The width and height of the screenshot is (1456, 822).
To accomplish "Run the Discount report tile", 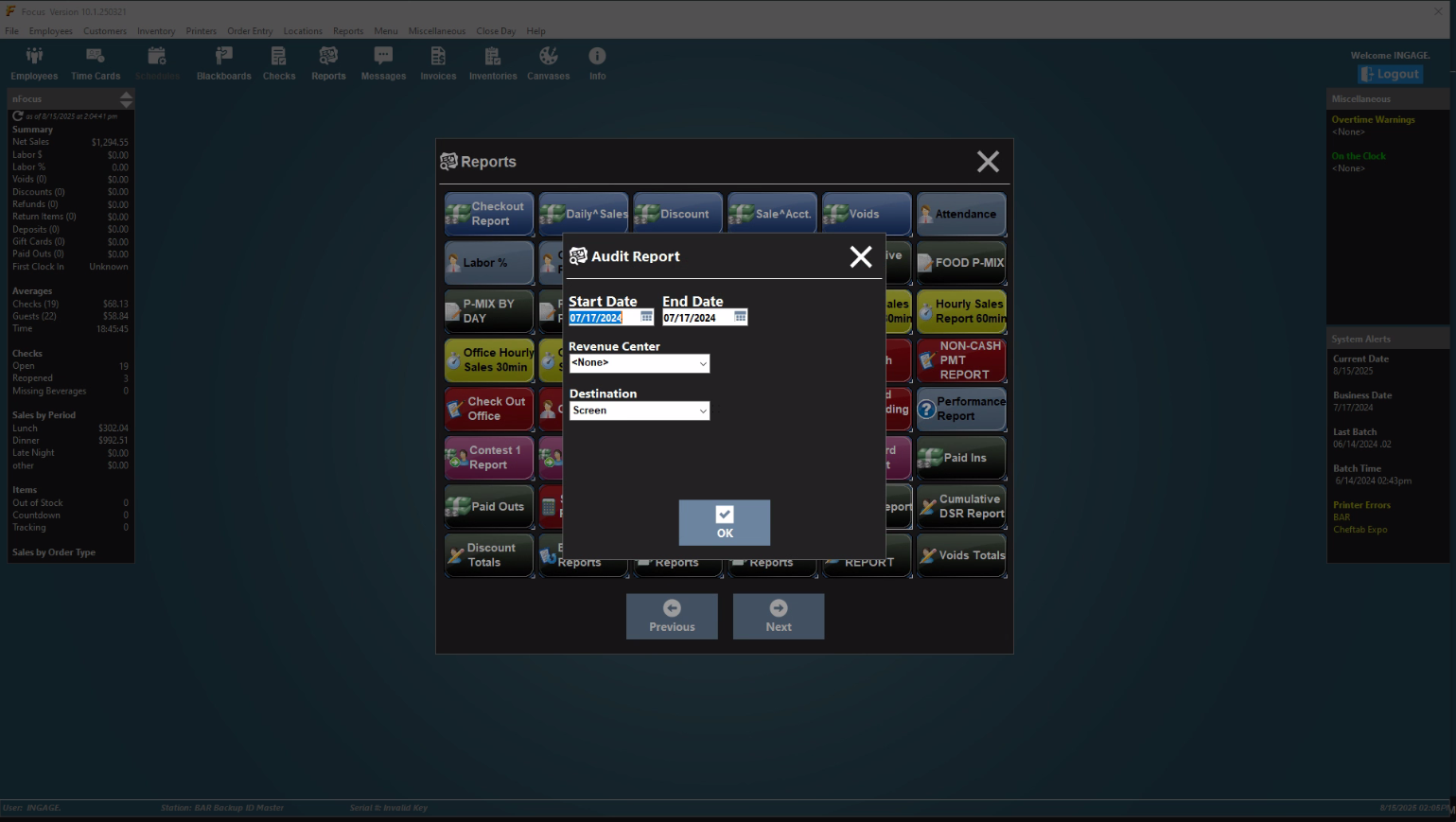I will pos(678,214).
